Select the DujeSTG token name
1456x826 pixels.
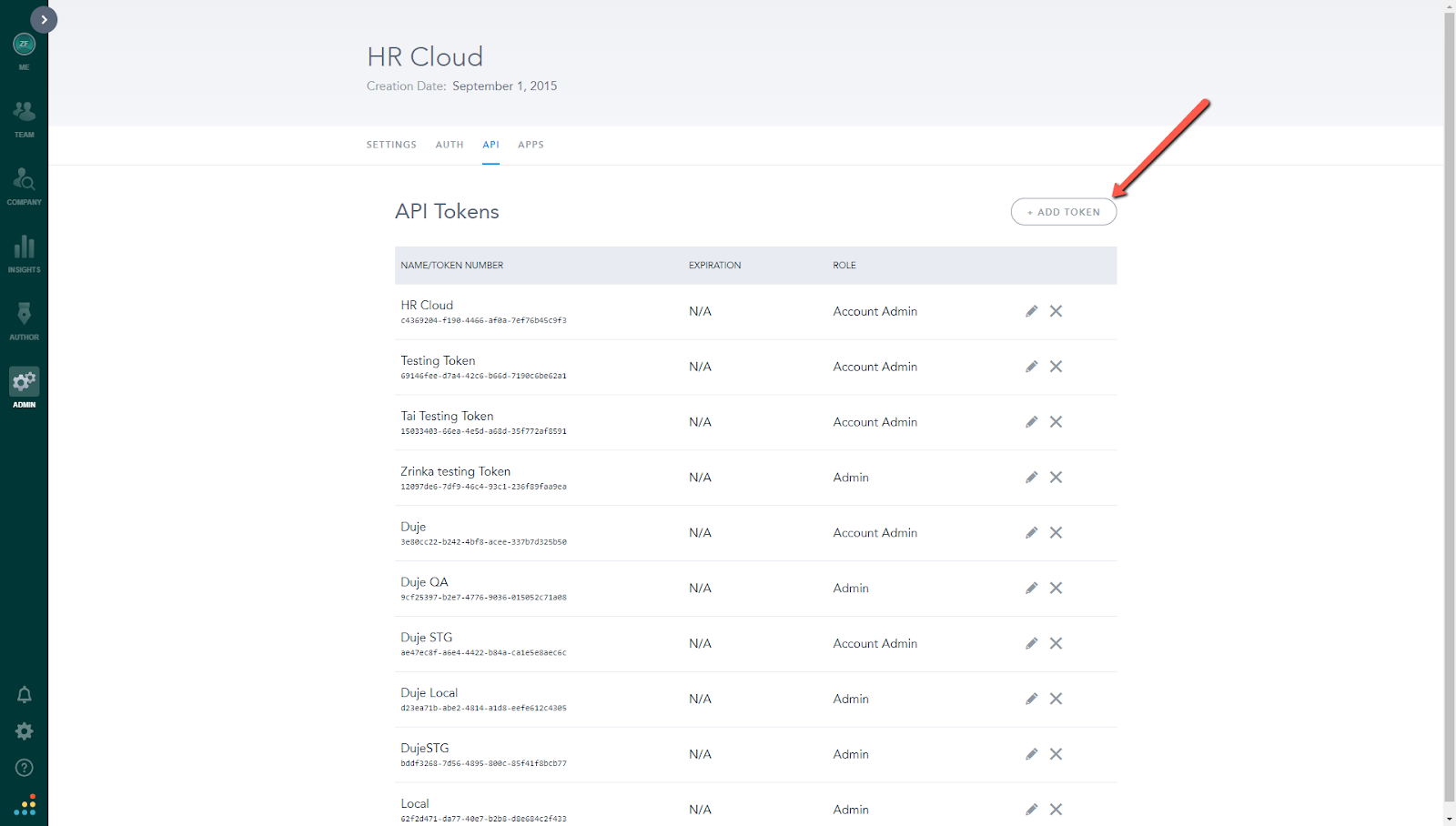(425, 749)
